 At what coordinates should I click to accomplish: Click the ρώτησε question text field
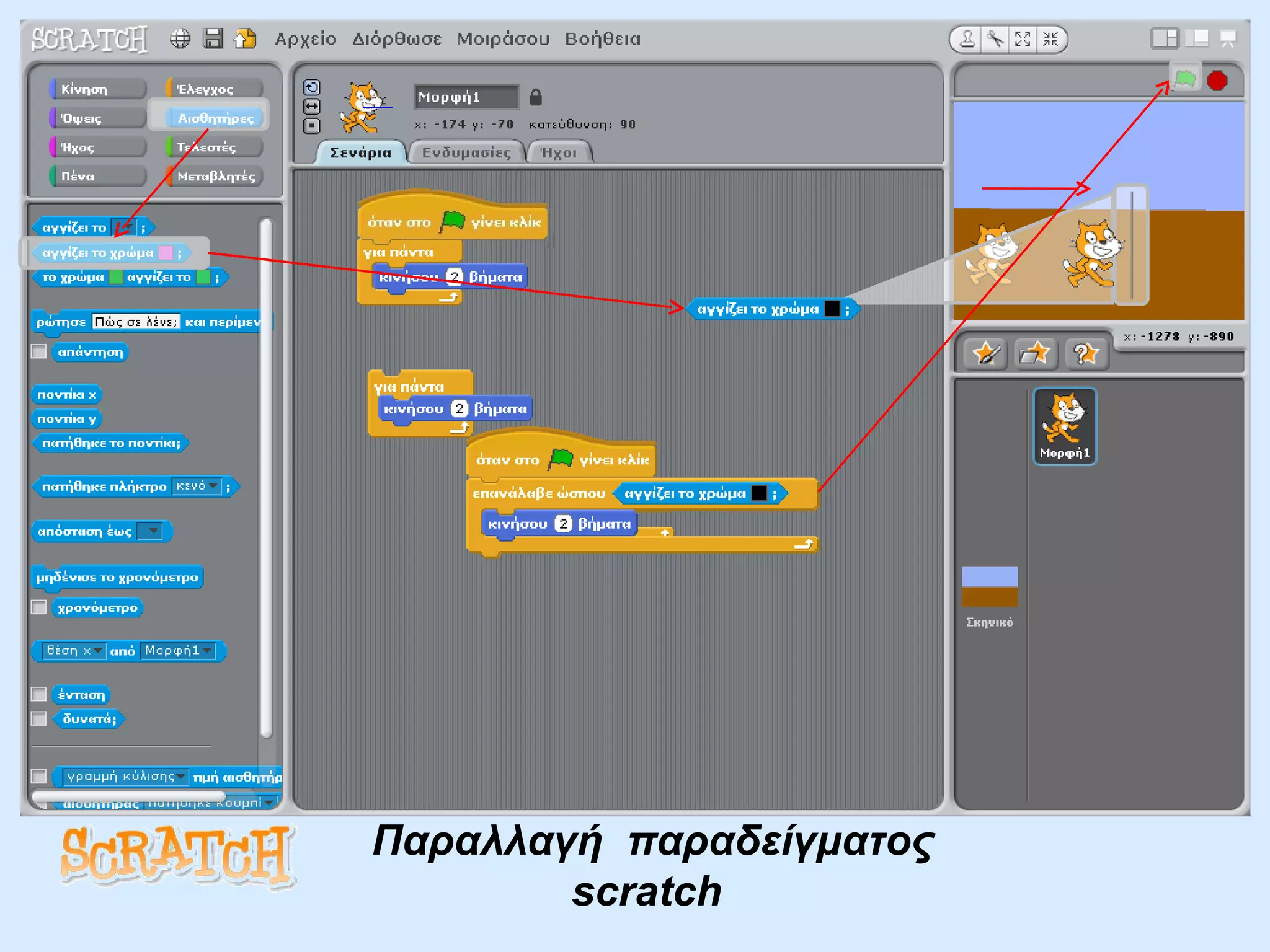tap(136, 322)
